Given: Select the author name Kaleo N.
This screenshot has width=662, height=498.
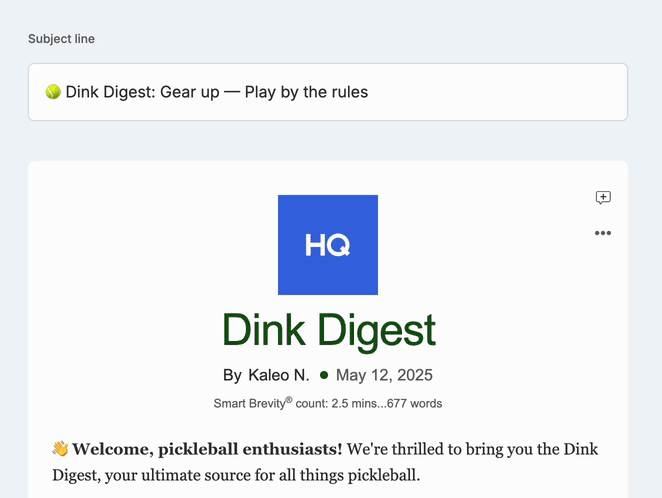Looking at the screenshot, I should (278, 375).
